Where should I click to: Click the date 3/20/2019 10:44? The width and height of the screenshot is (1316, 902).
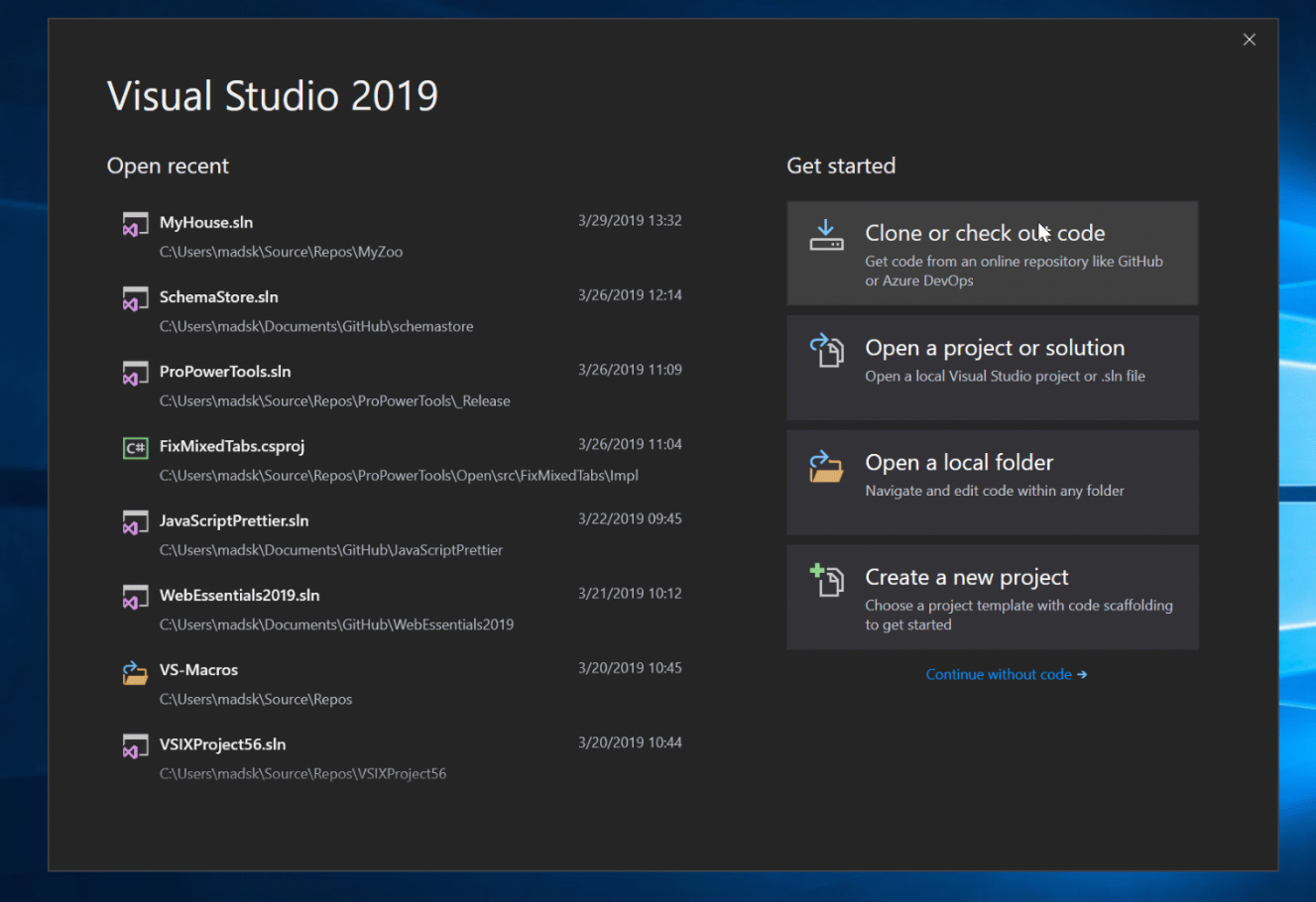tap(630, 742)
